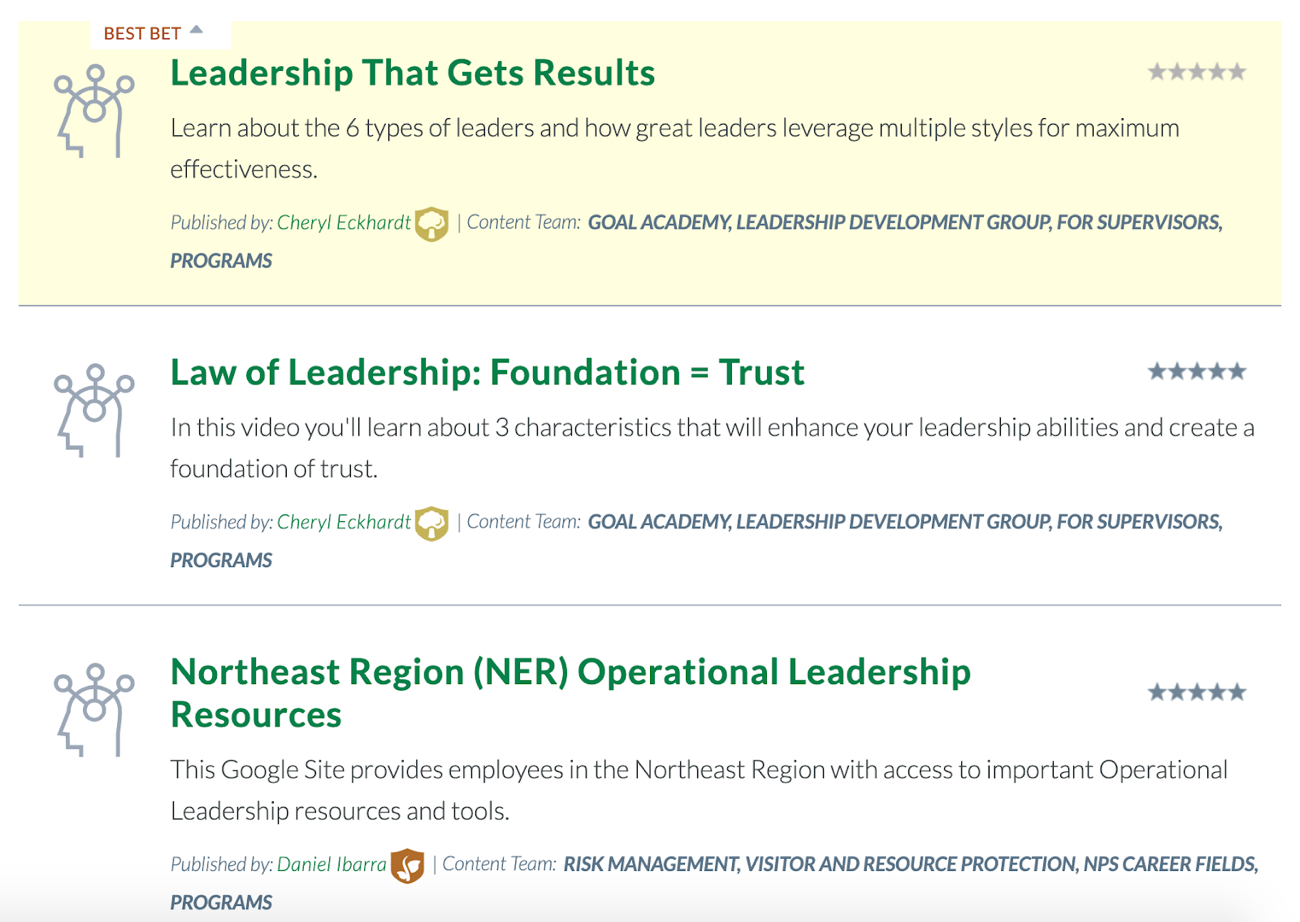
Task: Click leadership icon beside Law of Leadership
Action: coord(94,411)
